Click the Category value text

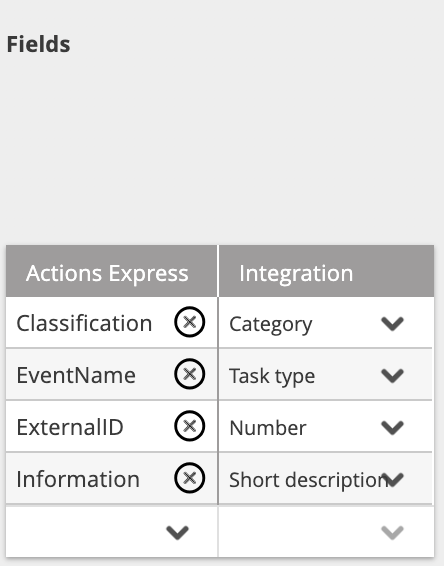(x=271, y=325)
